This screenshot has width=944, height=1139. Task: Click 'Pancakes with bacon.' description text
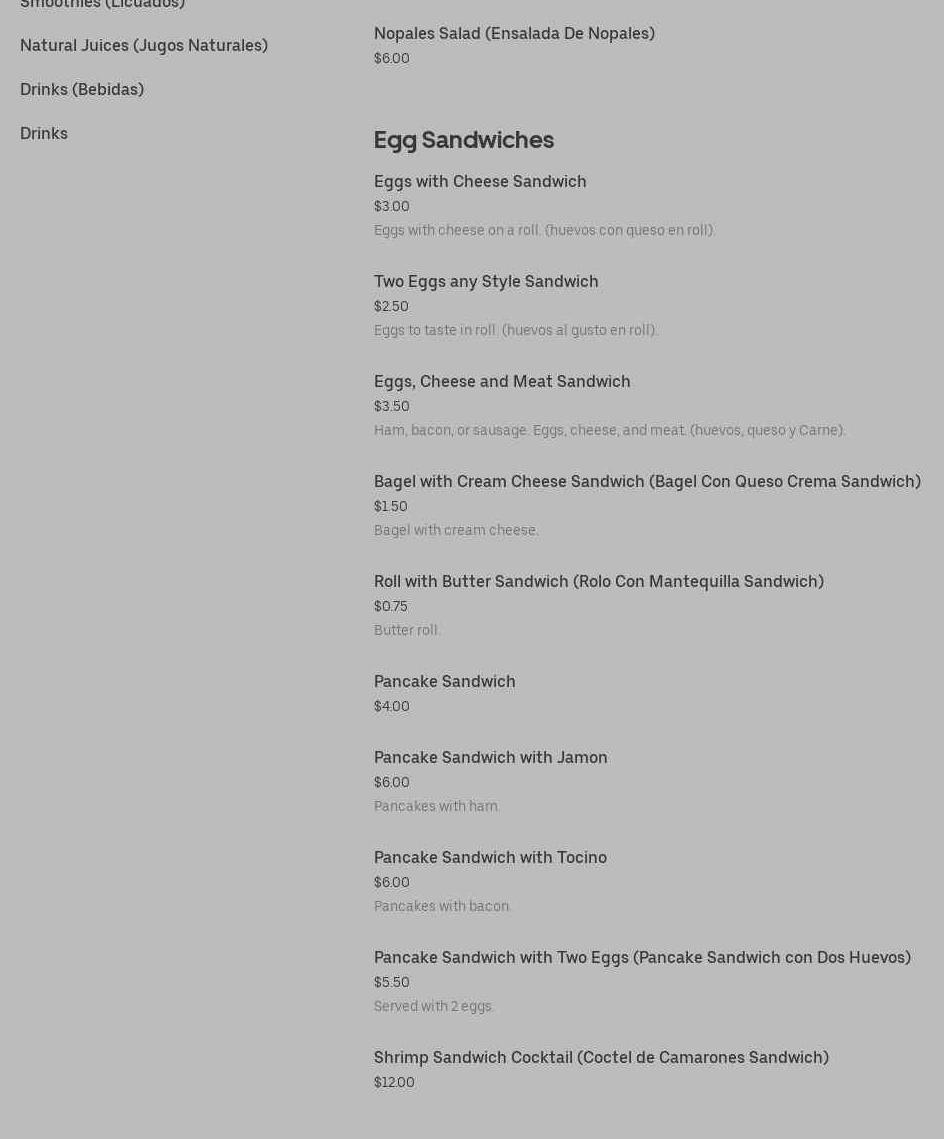[442, 906]
